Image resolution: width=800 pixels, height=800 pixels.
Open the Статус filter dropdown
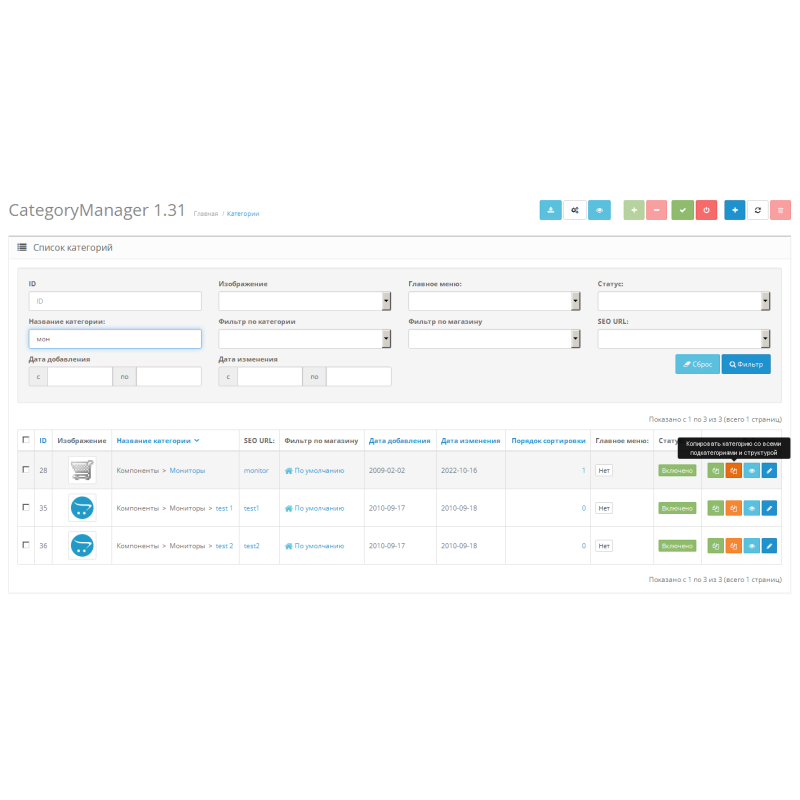(x=683, y=301)
